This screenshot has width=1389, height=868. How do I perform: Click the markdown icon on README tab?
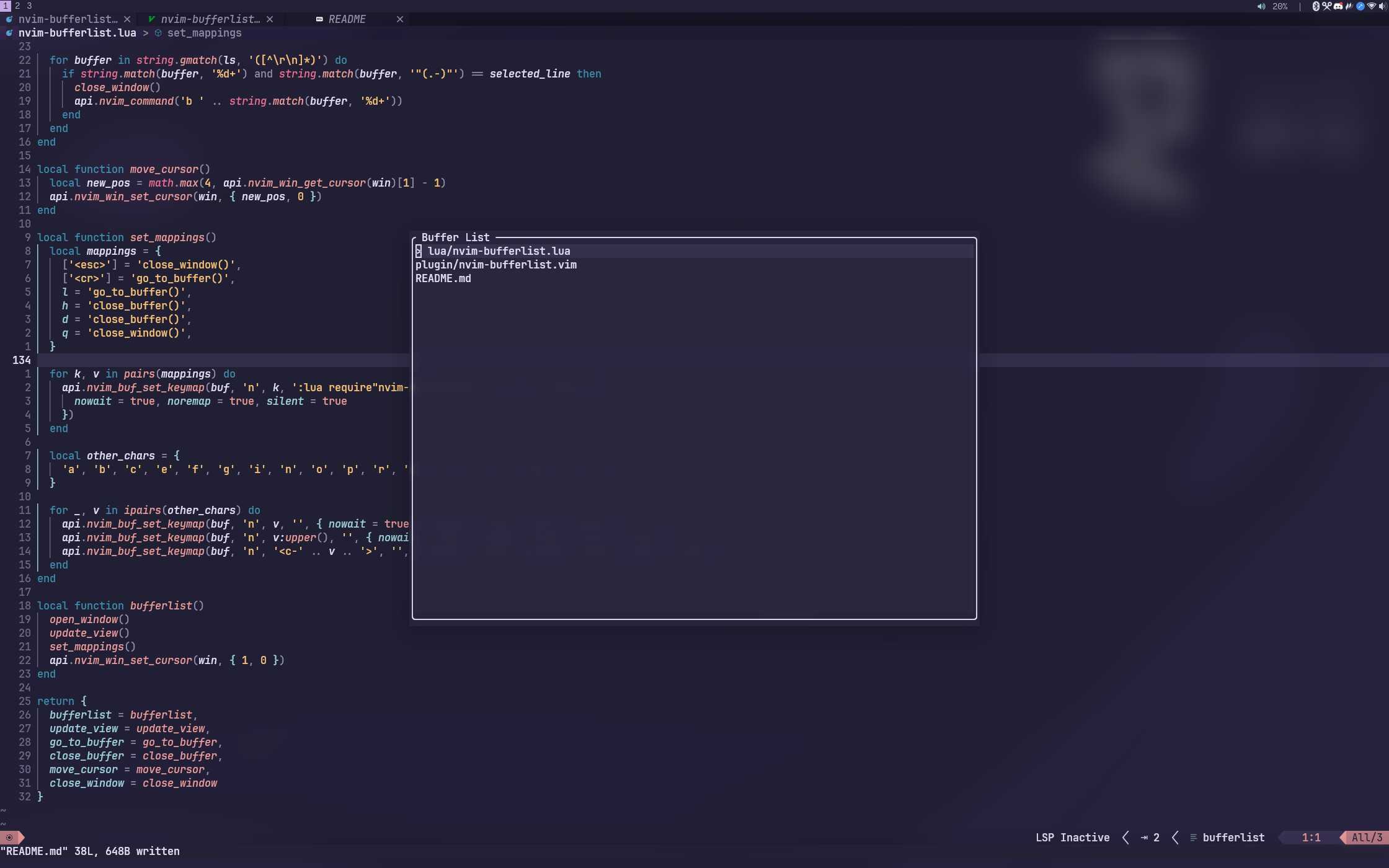click(319, 19)
